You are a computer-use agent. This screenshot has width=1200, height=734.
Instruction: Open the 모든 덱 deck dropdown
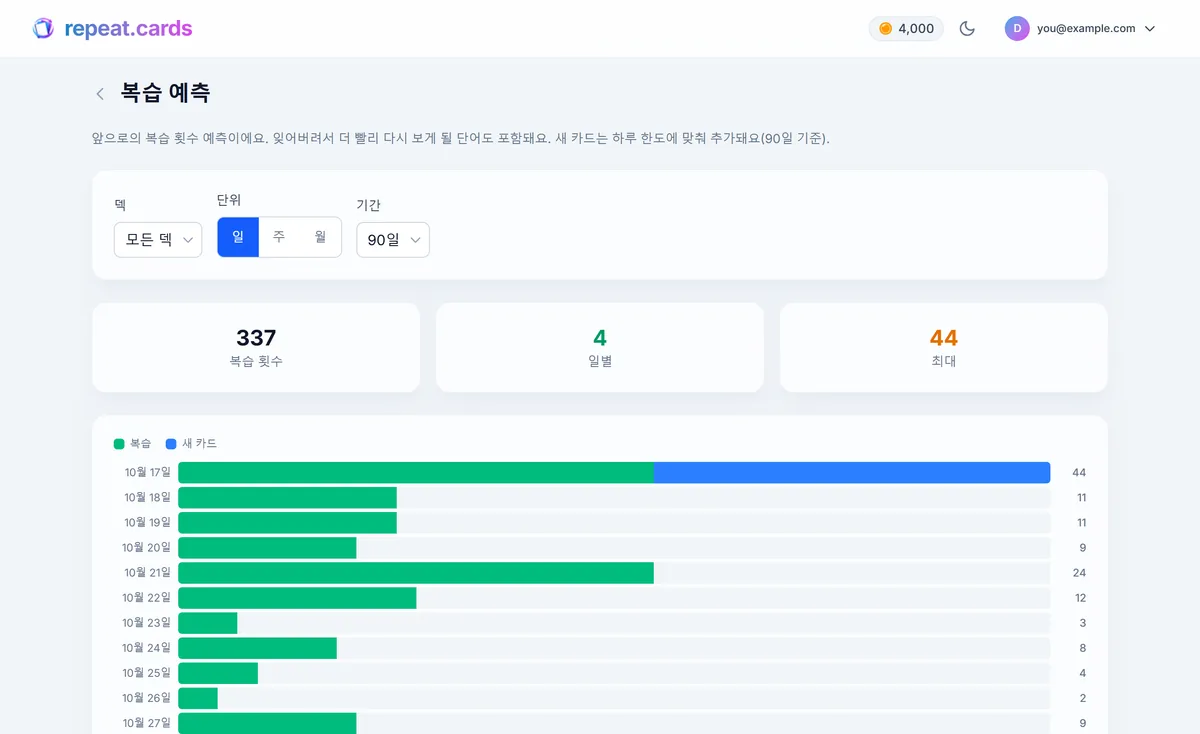tap(158, 240)
